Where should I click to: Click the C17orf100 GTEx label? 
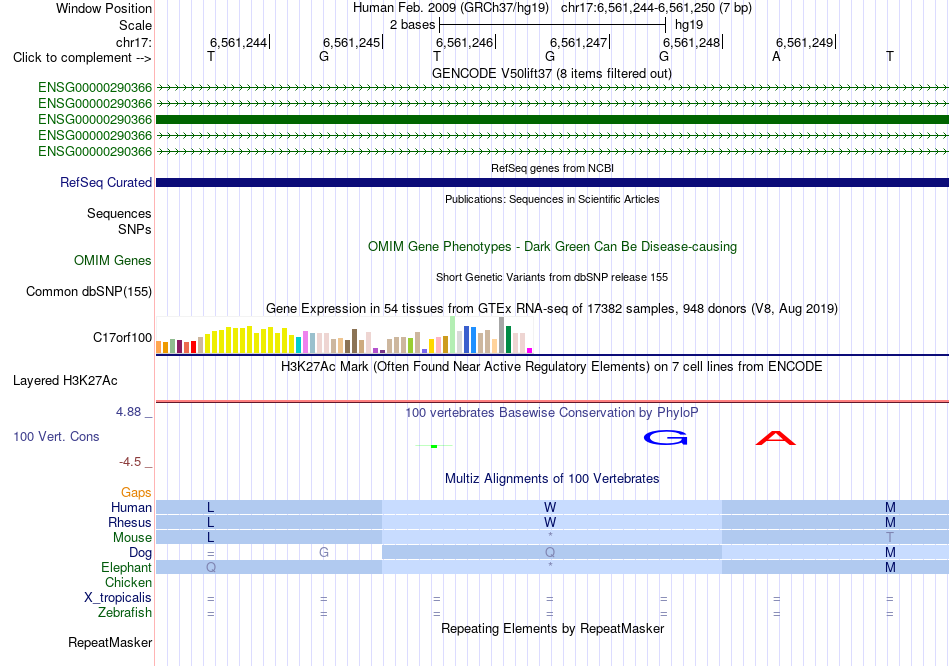tap(122, 338)
